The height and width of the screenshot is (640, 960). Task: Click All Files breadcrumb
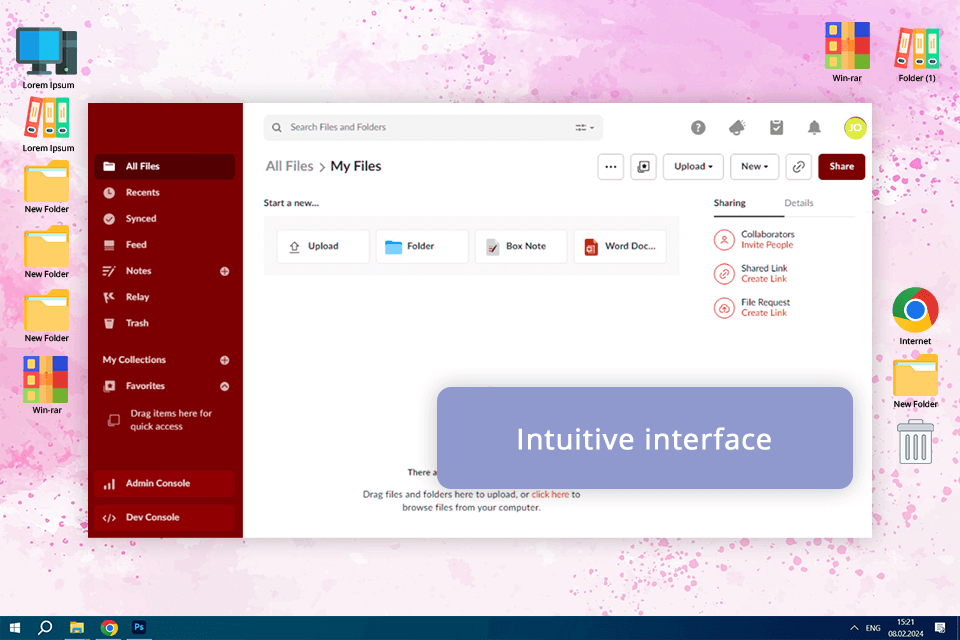(289, 166)
